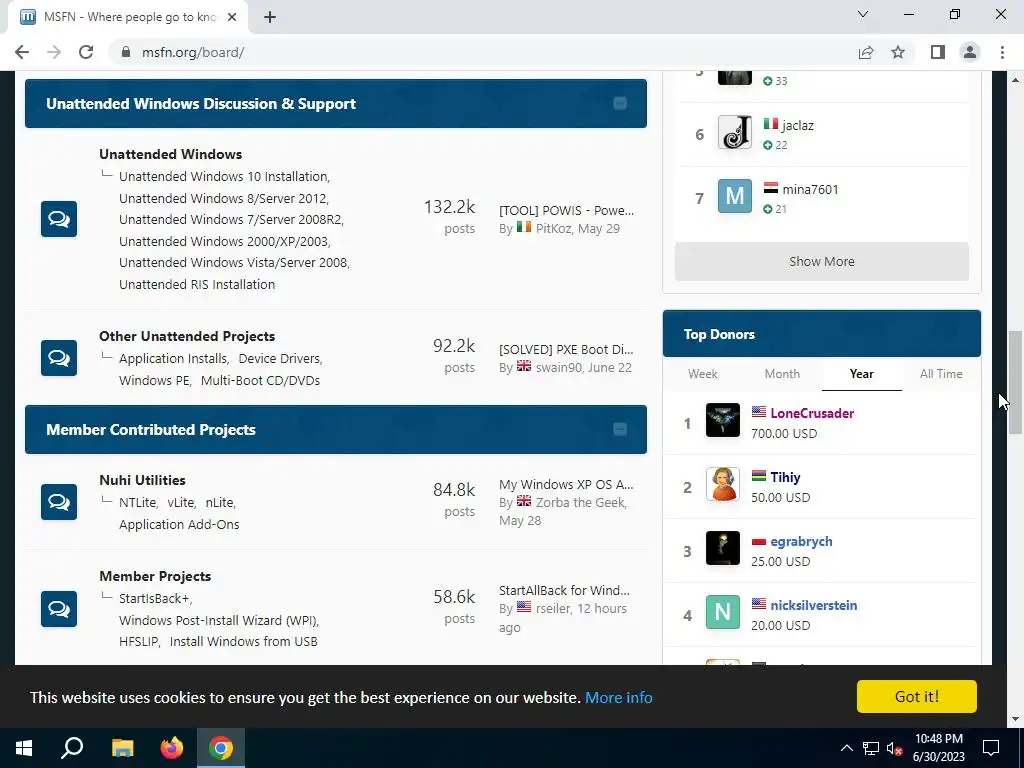
Task: Open Chrome's three-dot menu
Action: (x=1002, y=52)
